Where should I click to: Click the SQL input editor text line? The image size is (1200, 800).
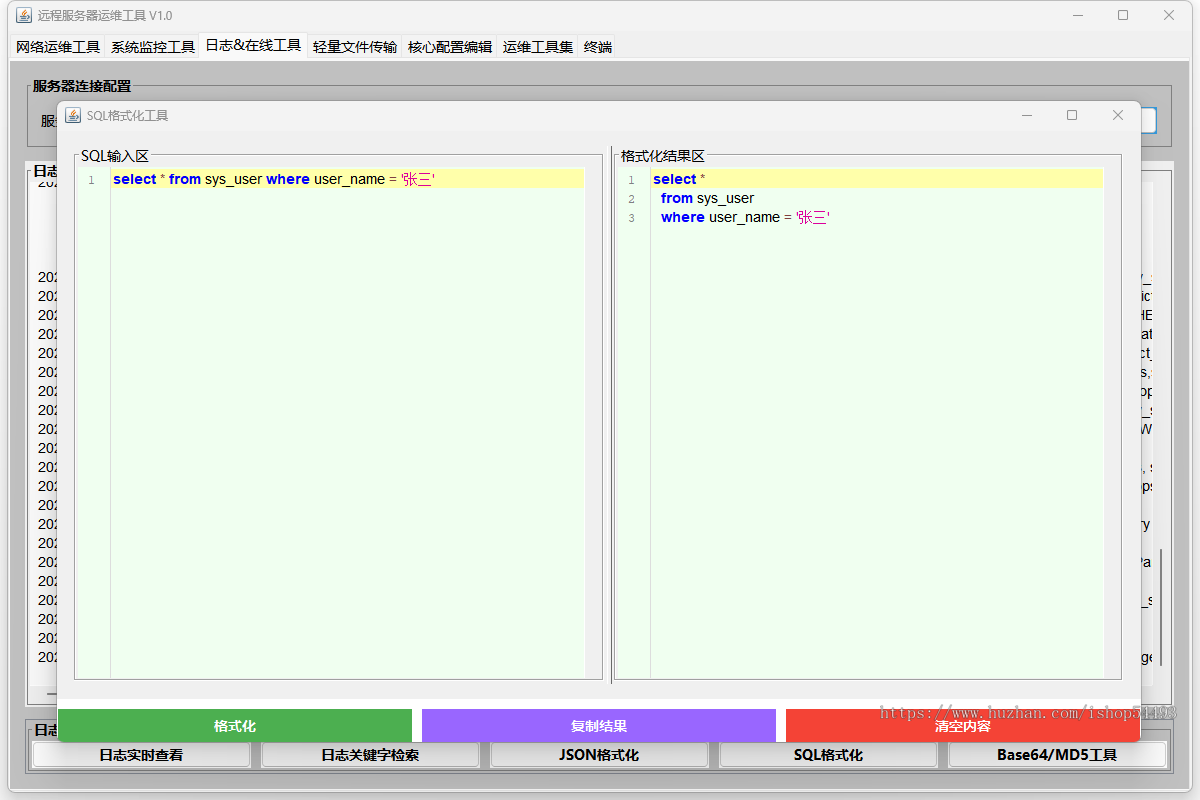tap(347, 179)
